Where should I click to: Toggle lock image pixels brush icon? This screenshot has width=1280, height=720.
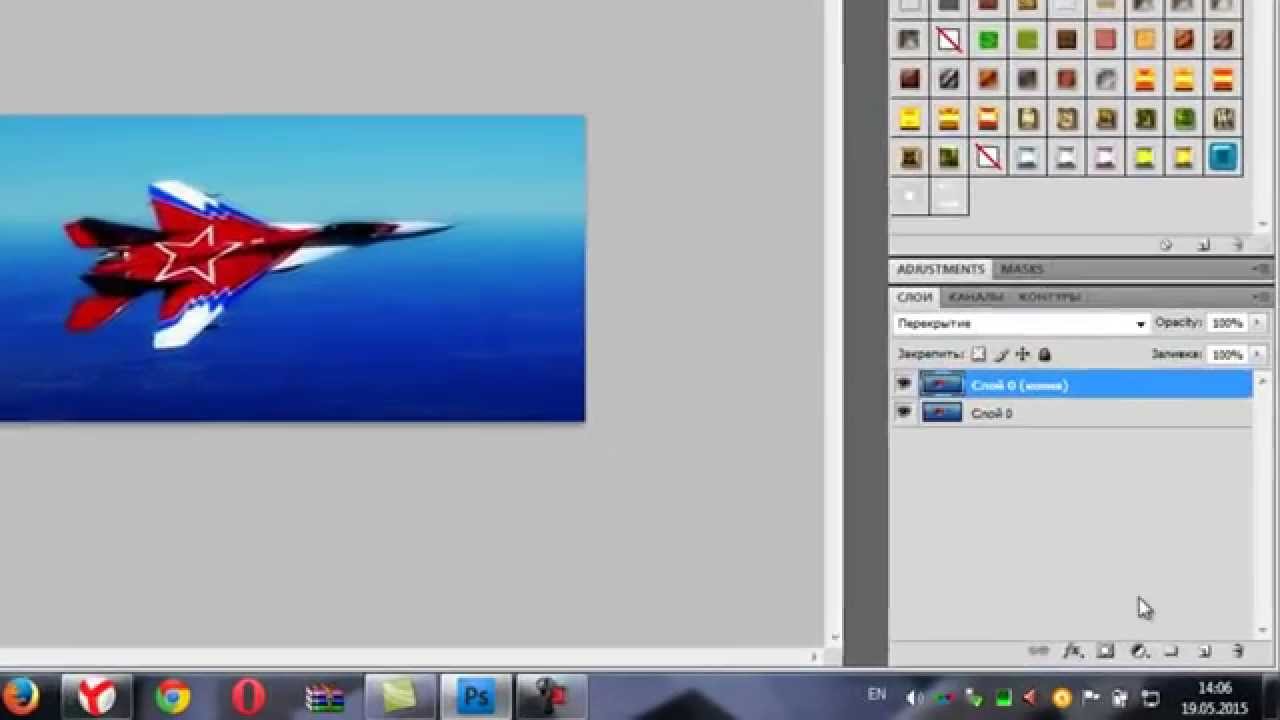click(x=1001, y=354)
